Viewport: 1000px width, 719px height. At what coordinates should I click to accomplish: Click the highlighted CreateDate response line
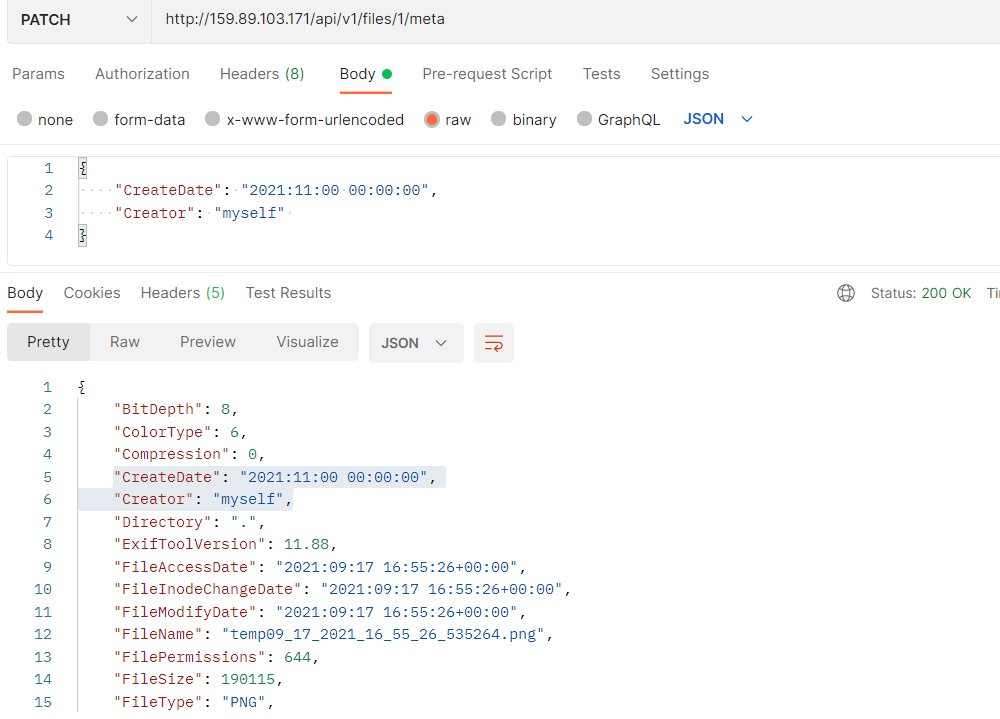[274, 477]
